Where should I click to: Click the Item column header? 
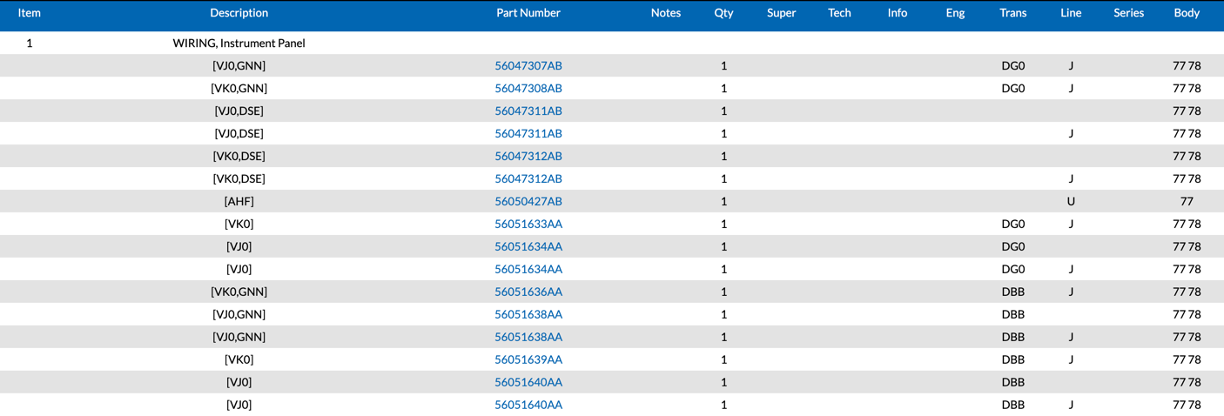point(29,13)
